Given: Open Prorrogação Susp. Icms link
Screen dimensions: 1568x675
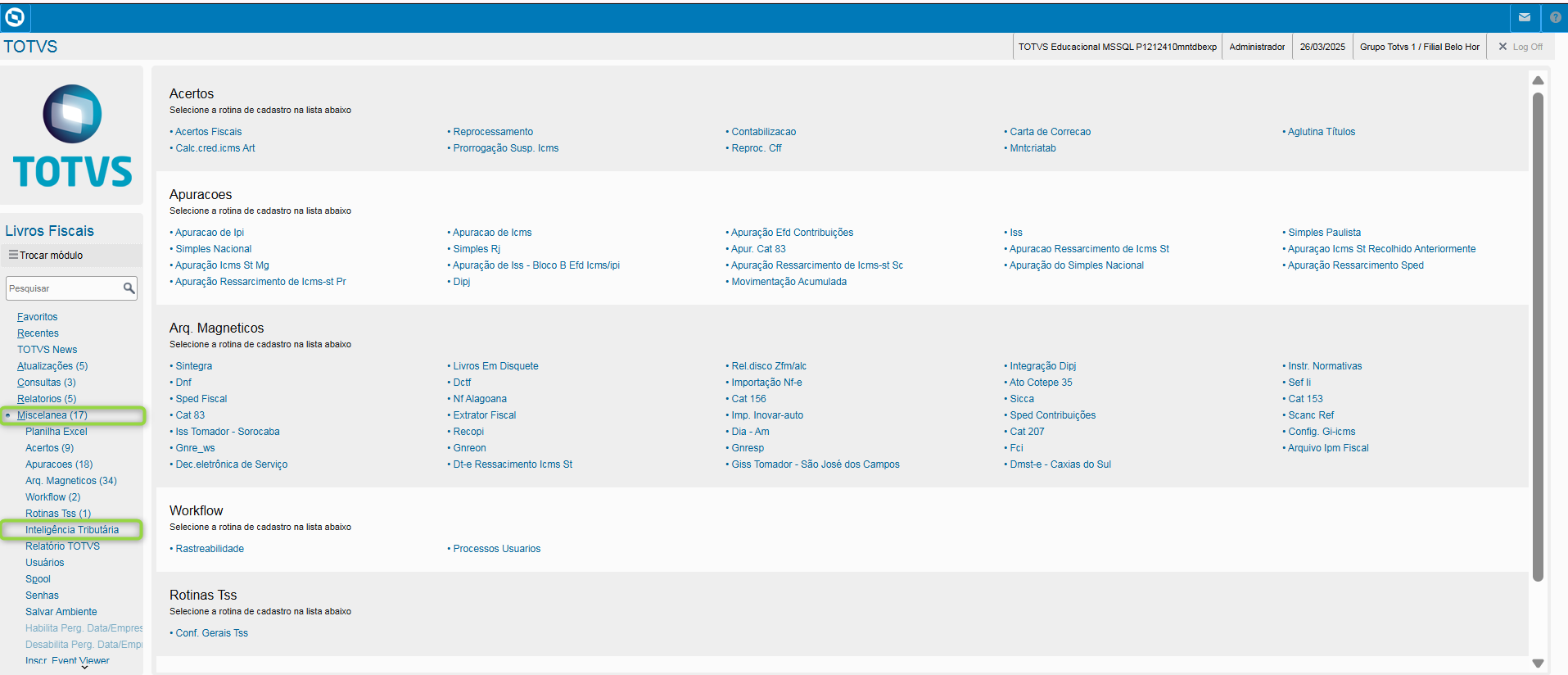Looking at the screenshot, I should coord(505,148).
